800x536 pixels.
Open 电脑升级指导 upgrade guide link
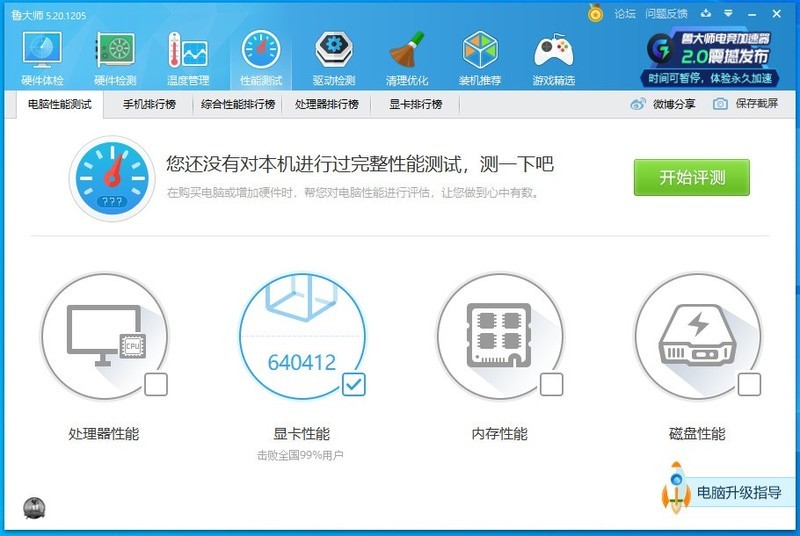739,493
